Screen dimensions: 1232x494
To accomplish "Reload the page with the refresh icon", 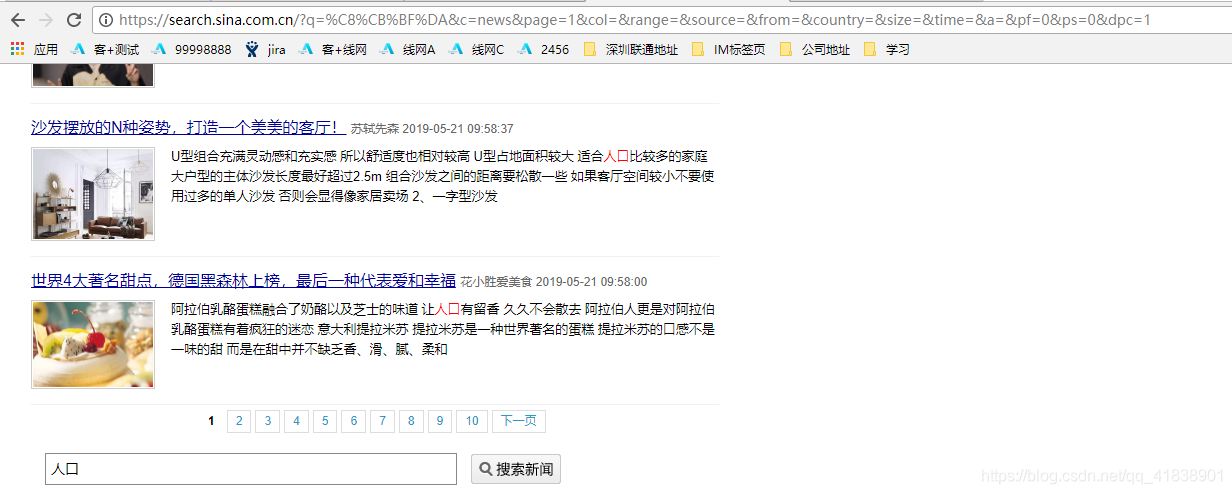I will point(73,20).
